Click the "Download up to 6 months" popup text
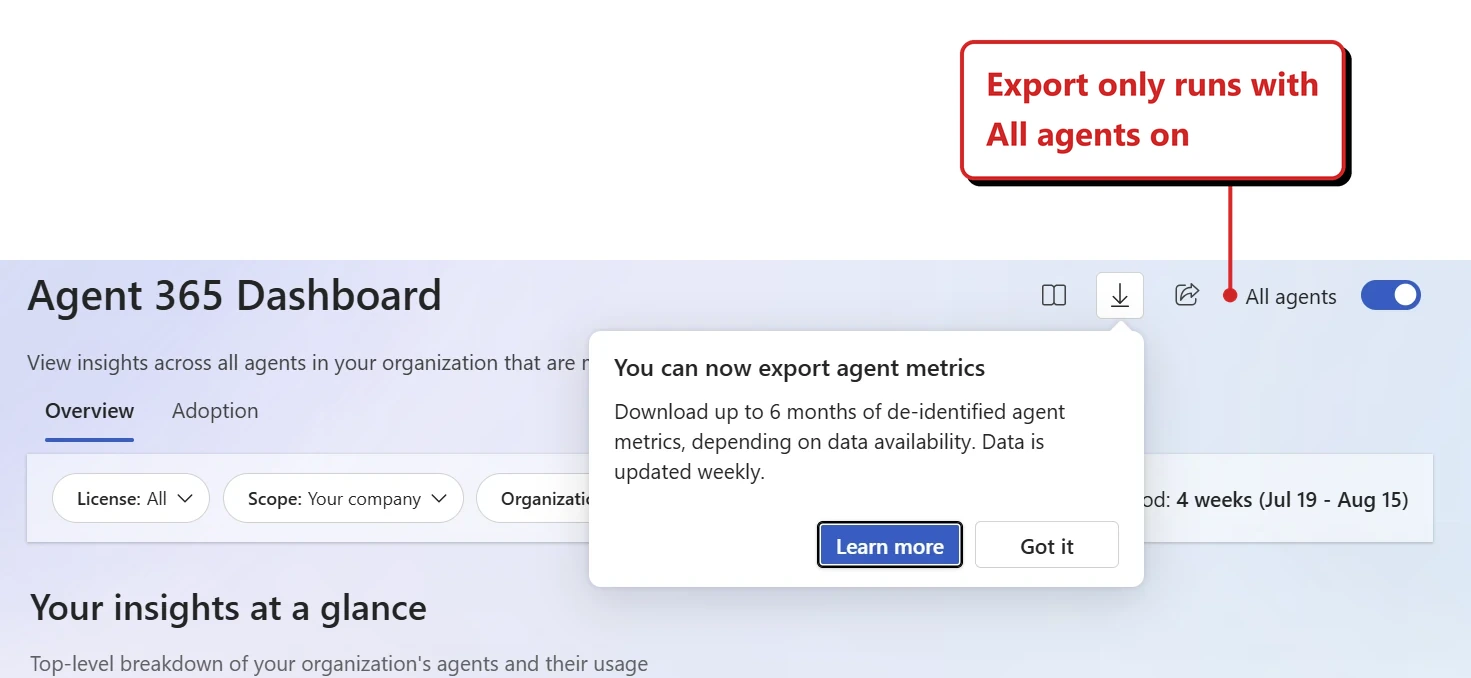The width and height of the screenshot is (1471, 678). [x=840, y=441]
